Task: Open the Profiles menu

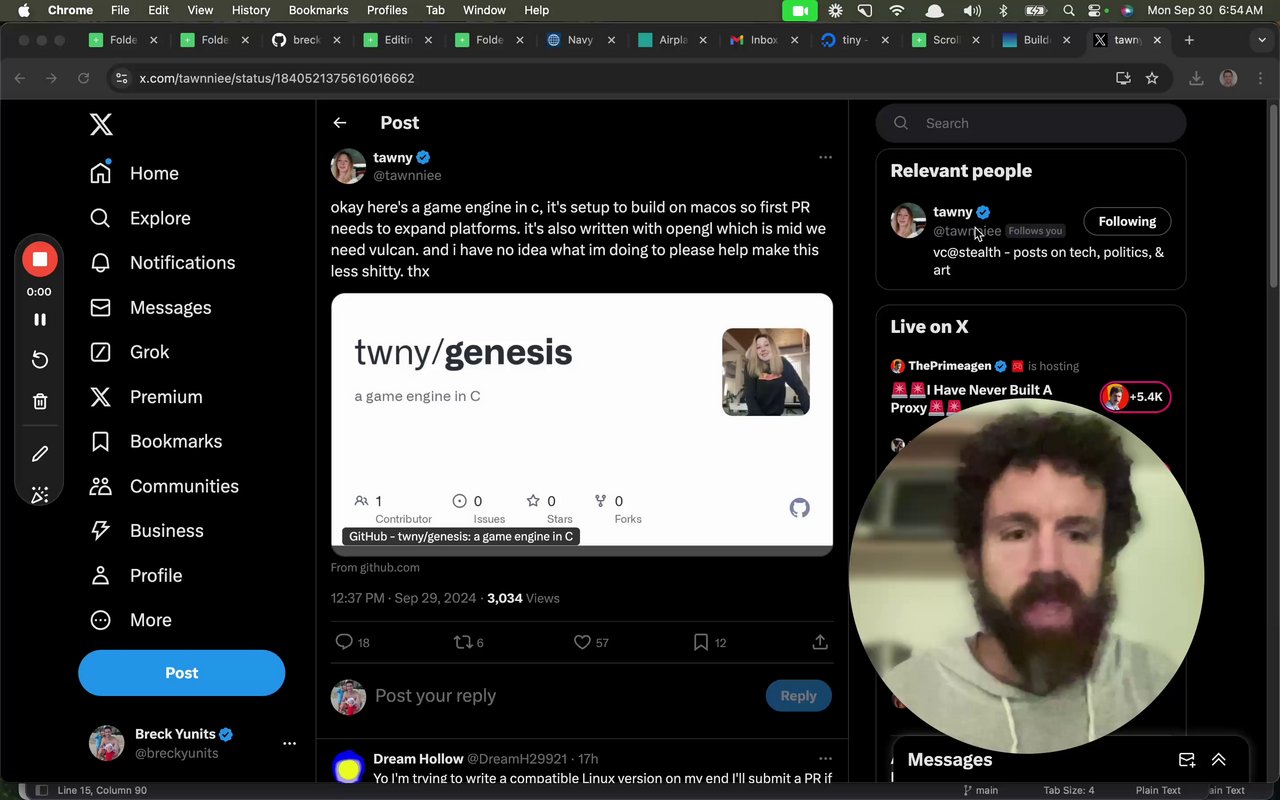Action: (387, 10)
